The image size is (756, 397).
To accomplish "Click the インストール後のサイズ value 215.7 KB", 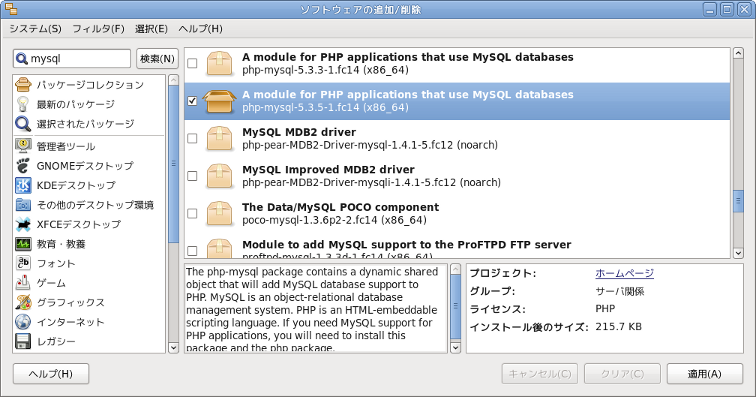I will (619, 327).
